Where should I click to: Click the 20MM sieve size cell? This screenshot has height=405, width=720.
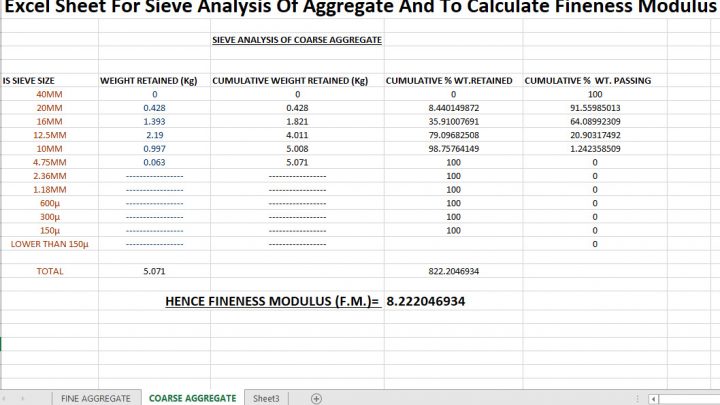point(49,108)
